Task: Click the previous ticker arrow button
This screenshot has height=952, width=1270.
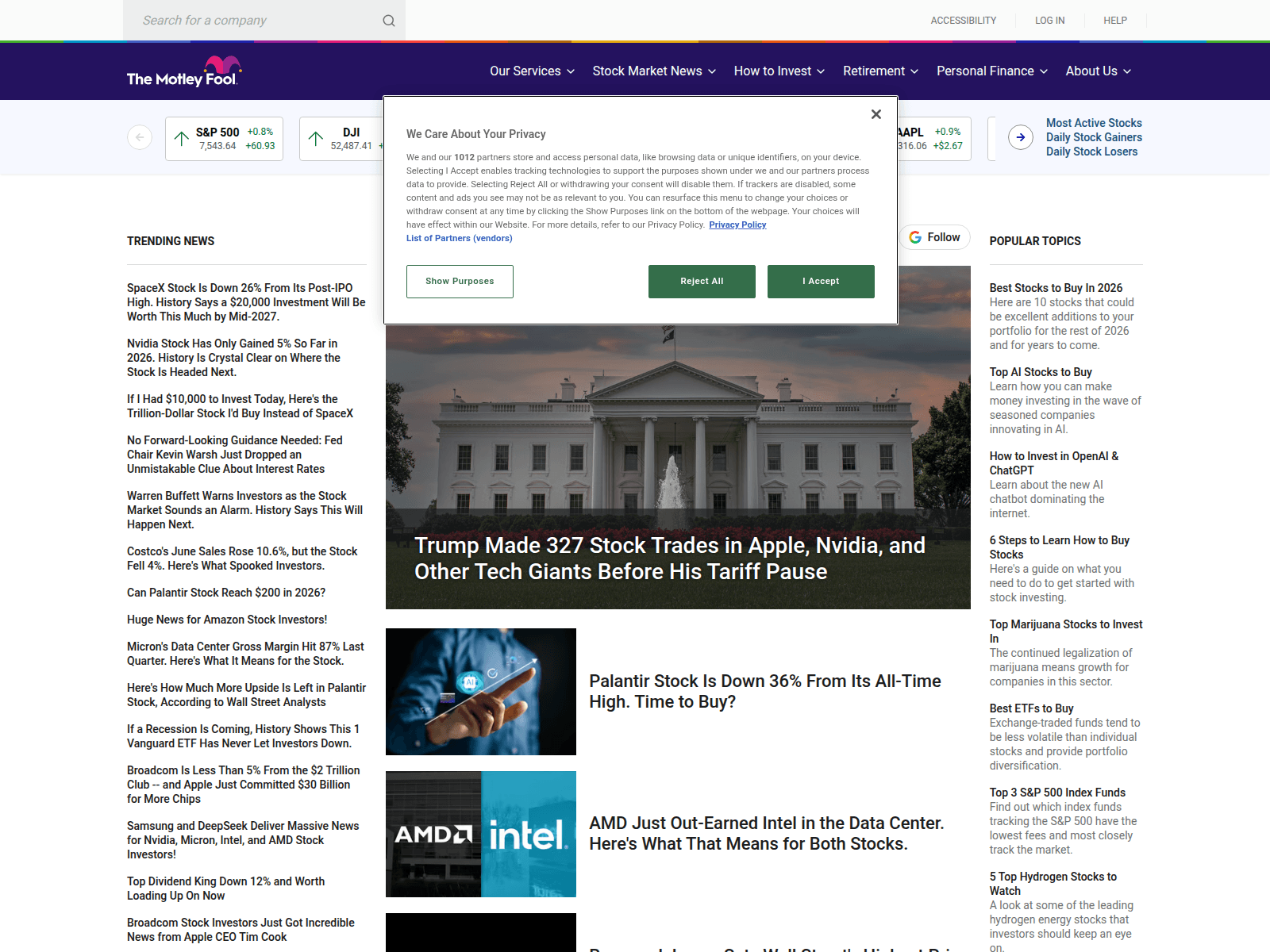Action: pos(140,137)
